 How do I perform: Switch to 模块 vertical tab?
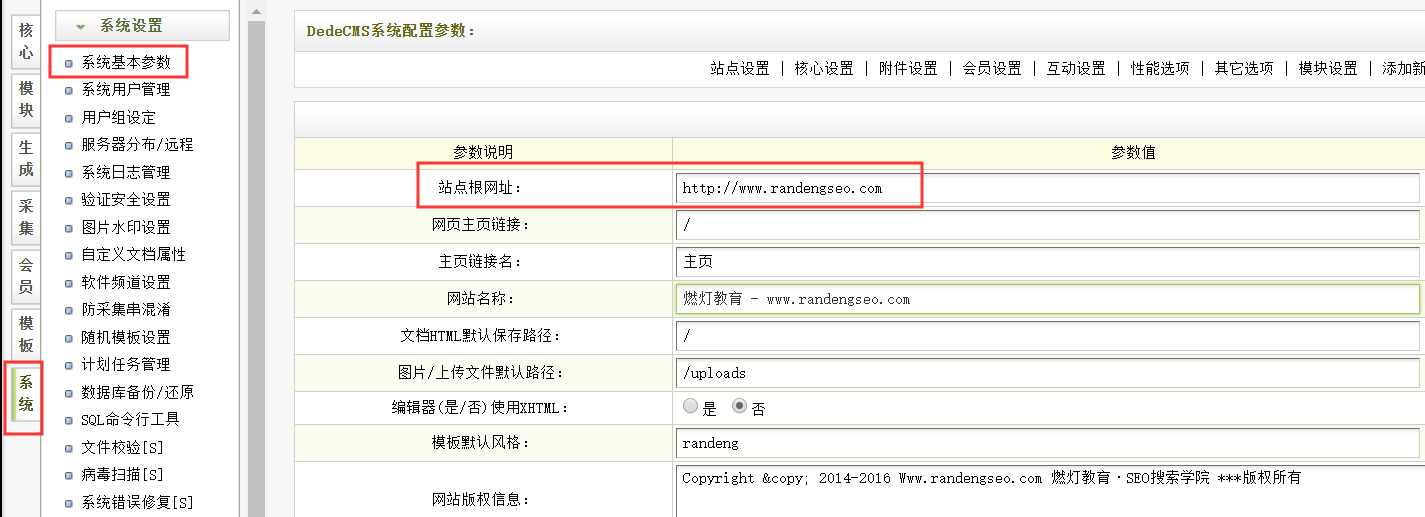point(26,99)
